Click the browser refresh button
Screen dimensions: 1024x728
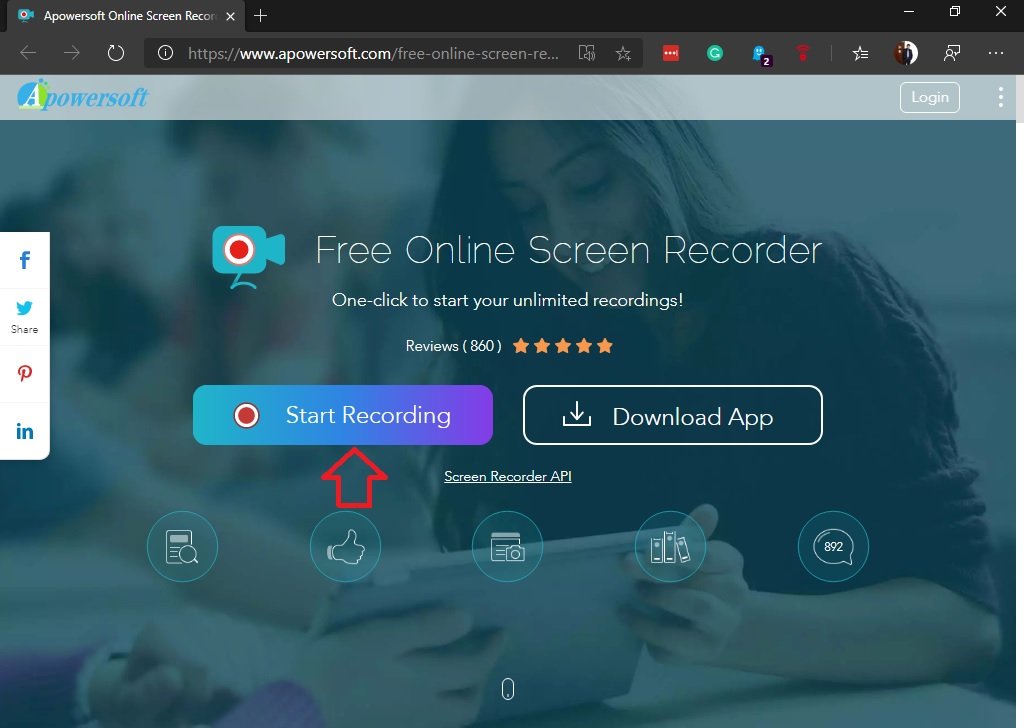(116, 53)
